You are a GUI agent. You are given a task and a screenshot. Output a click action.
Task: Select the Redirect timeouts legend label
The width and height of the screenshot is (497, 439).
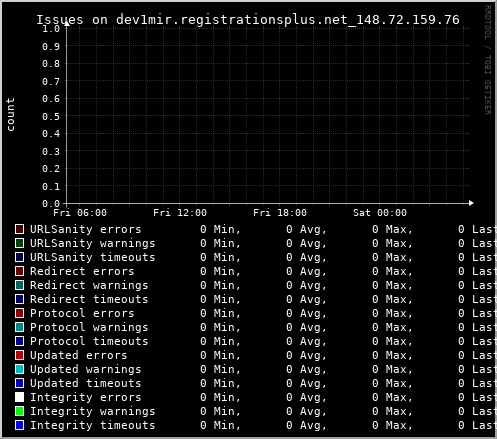click(x=89, y=299)
